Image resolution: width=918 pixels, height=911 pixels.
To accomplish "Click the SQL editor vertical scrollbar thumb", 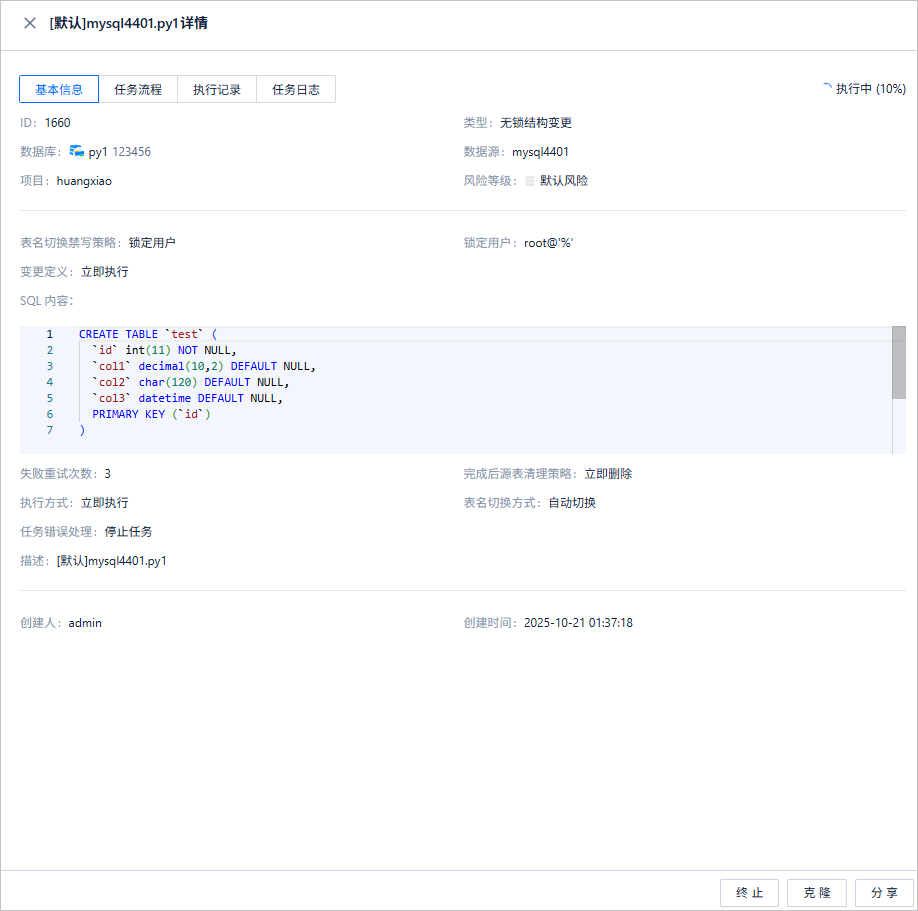I will tap(899, 362).
